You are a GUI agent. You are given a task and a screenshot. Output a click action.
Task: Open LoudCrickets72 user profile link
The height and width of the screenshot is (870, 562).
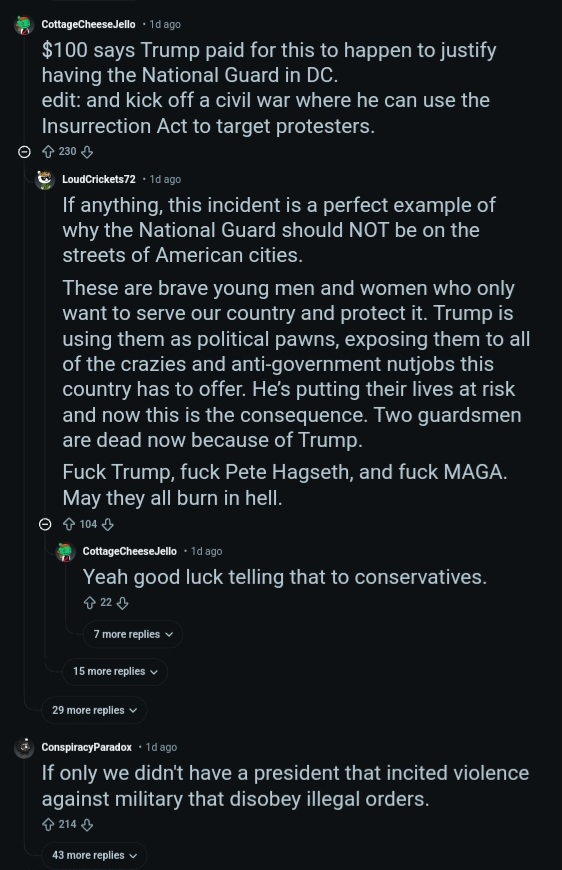tap(99, 179)
